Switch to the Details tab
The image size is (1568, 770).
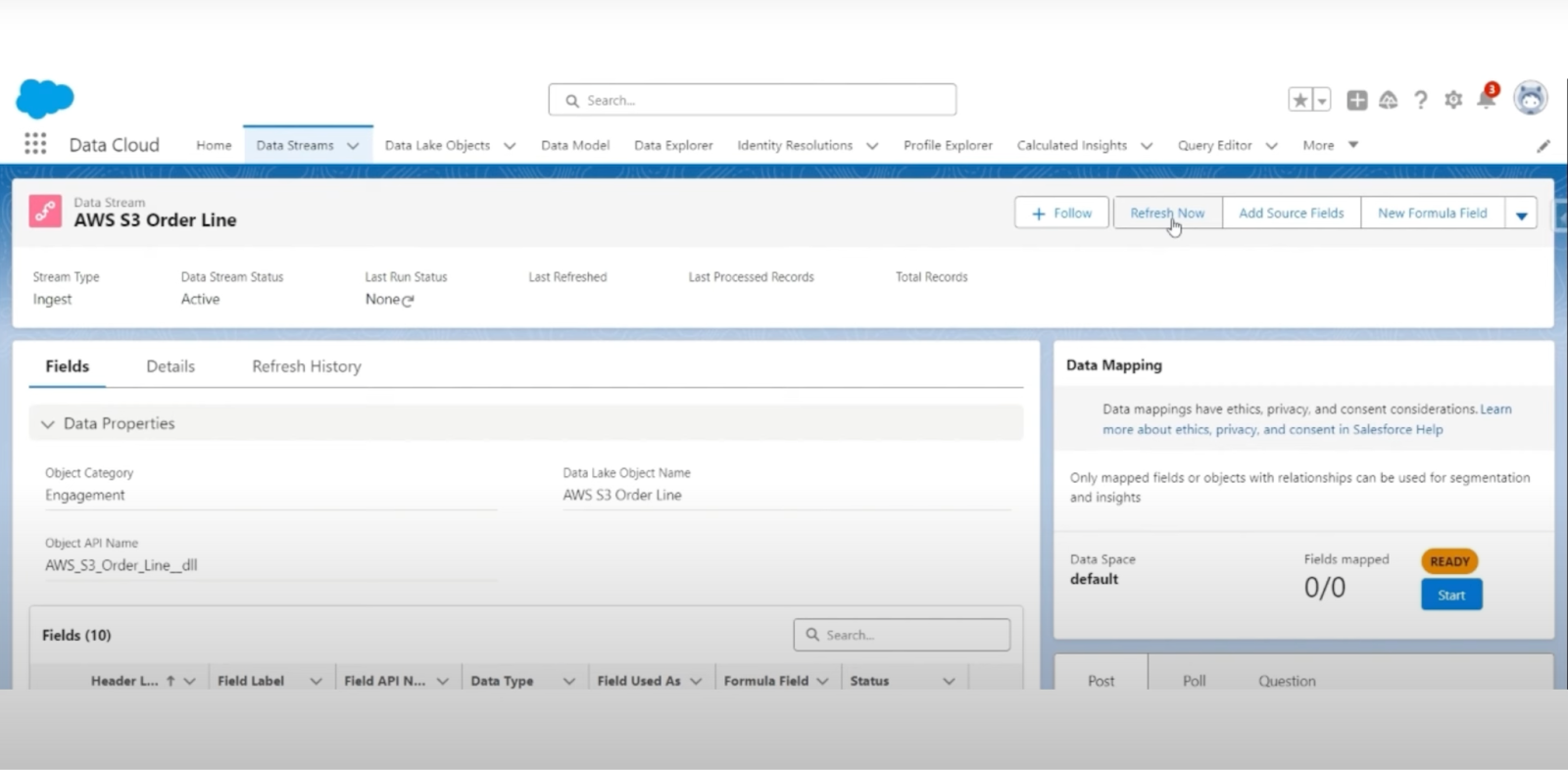(x=171, y=366)
